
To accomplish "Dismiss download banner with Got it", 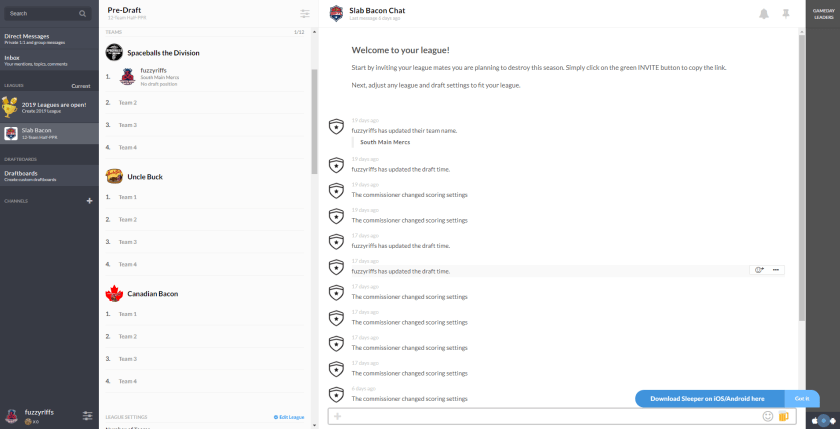I will click(x=801, y=398).
